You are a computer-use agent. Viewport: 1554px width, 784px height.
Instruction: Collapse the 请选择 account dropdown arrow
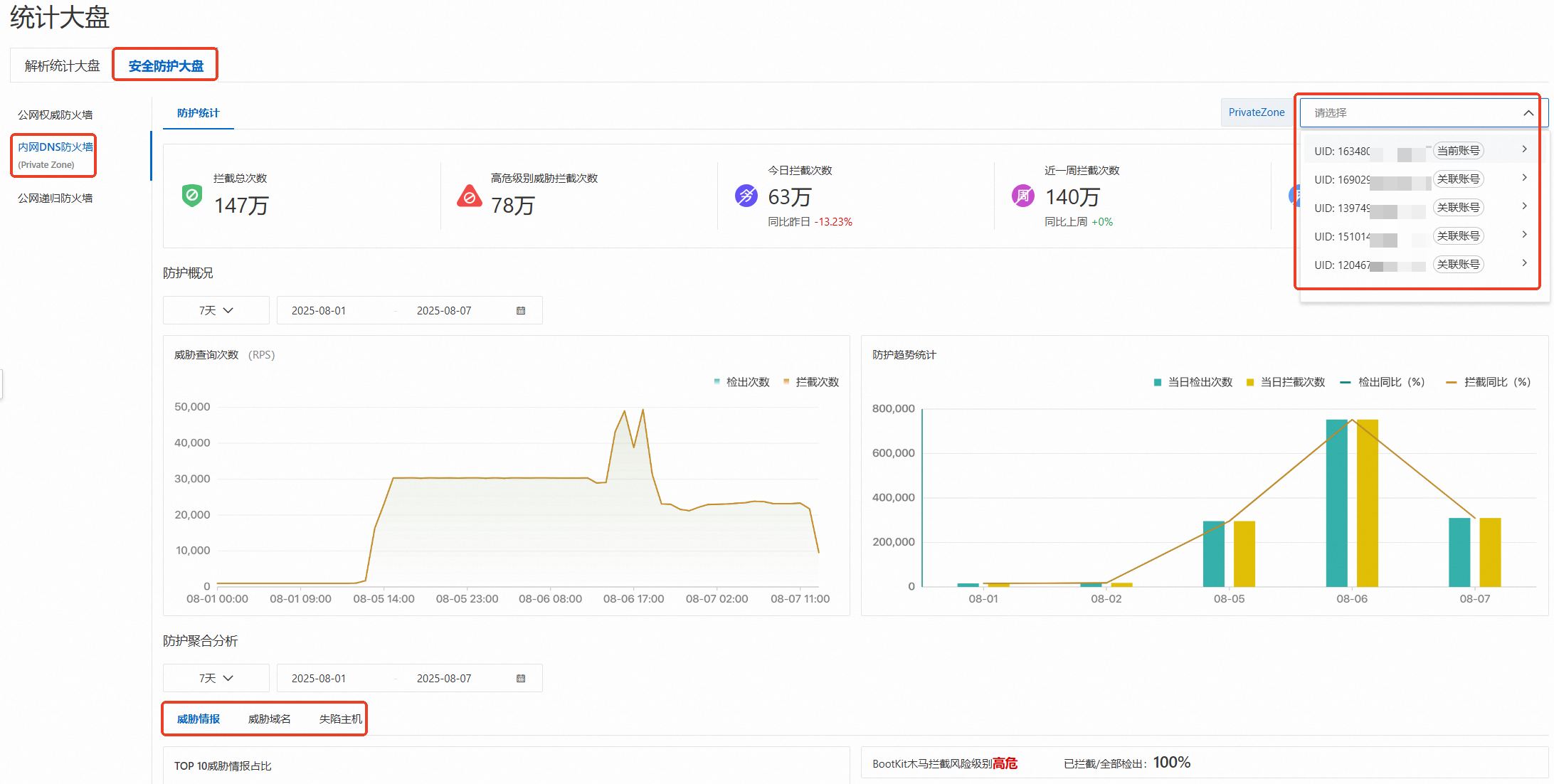pyautogui.click(x=1528, y=113)
